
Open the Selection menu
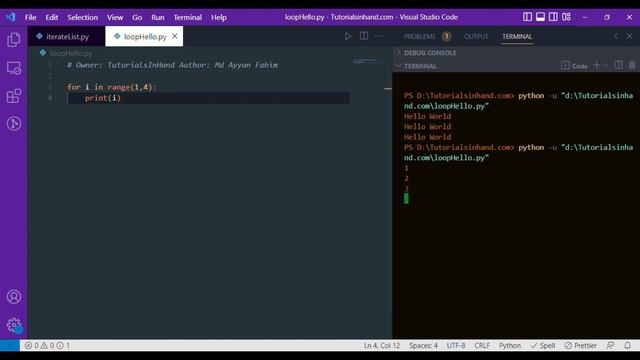pyautogui.click(x=82, y=17)
